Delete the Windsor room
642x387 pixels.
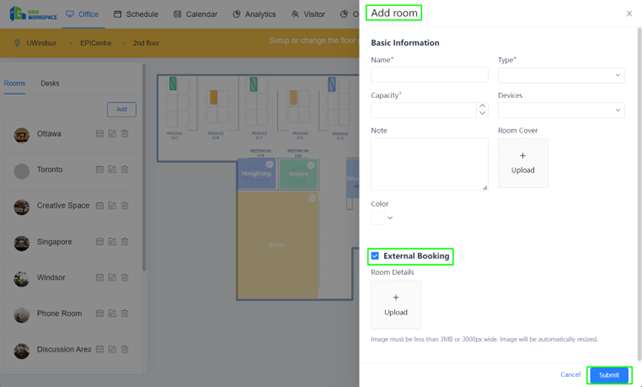point(125,278)
